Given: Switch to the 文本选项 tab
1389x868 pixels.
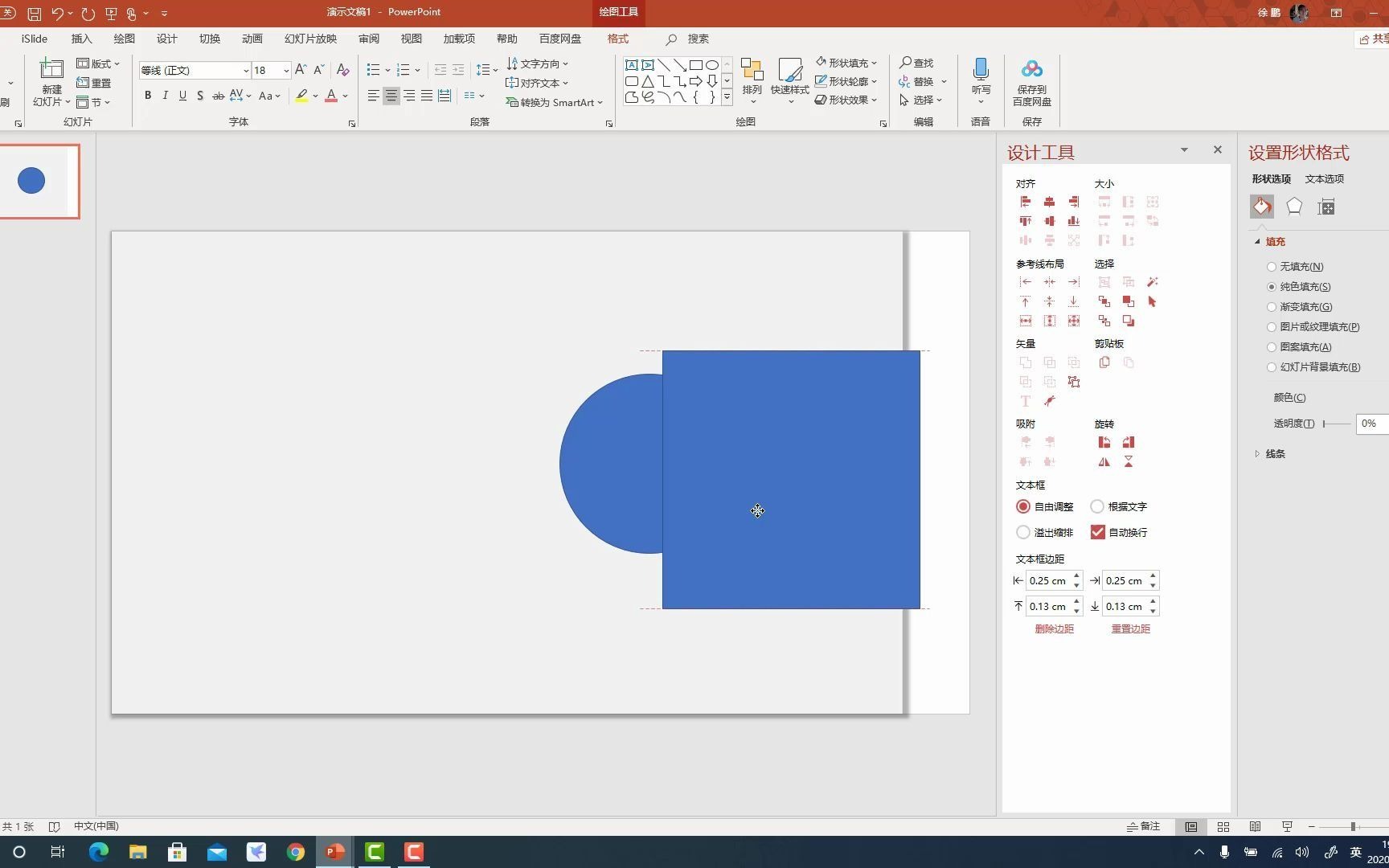Looking at the screenshot, I should (1324, 178).
